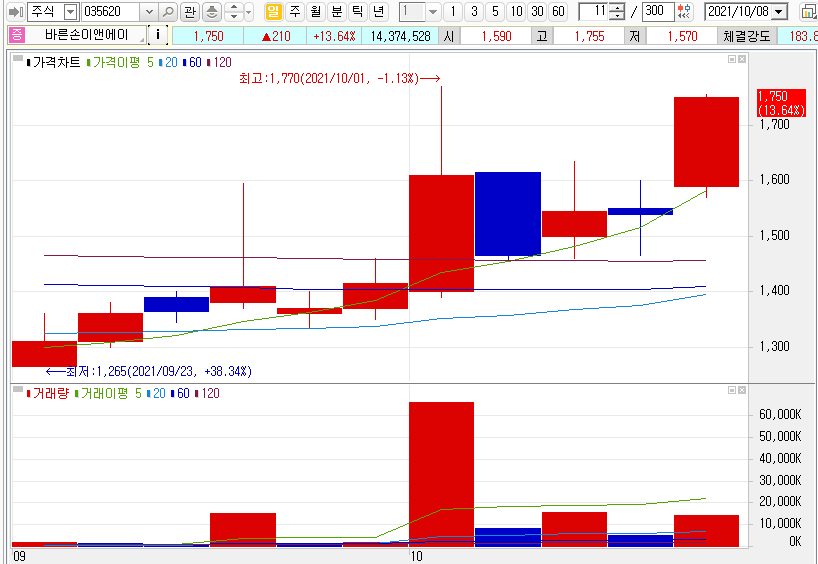
Task: Click the volume value 14,374,528
Action: point(401,36)
